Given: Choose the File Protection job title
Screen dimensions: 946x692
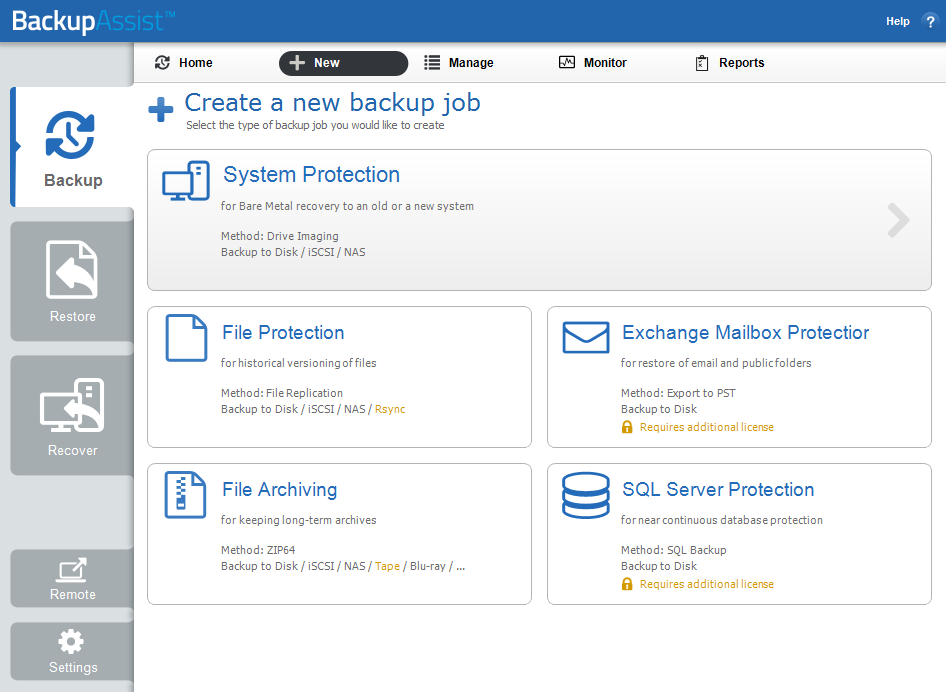Looking at the screenshot, I should (283, 332).
